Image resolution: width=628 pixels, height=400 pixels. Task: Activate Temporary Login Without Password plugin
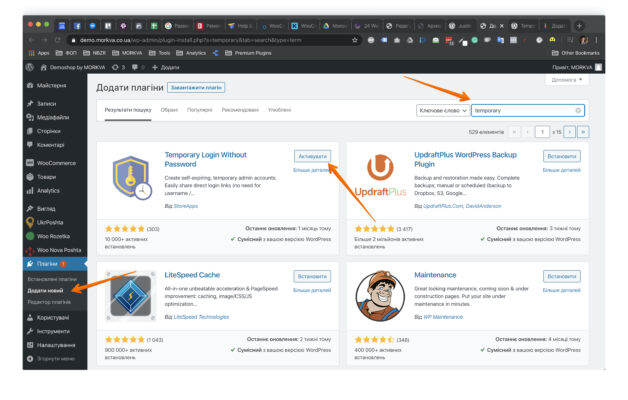point(312,156)
